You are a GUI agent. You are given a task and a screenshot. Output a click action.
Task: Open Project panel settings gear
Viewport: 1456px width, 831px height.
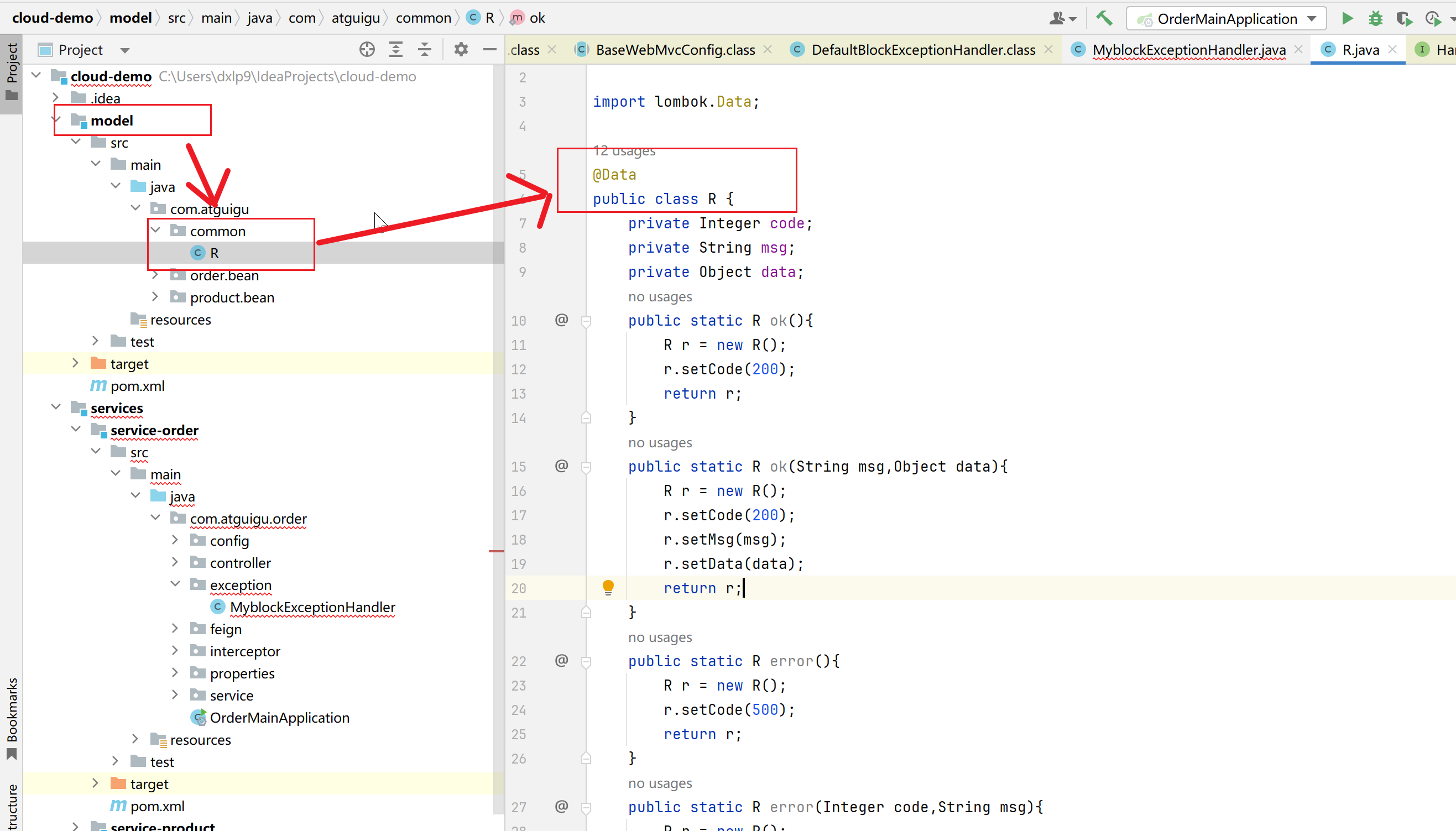(461, 50)
